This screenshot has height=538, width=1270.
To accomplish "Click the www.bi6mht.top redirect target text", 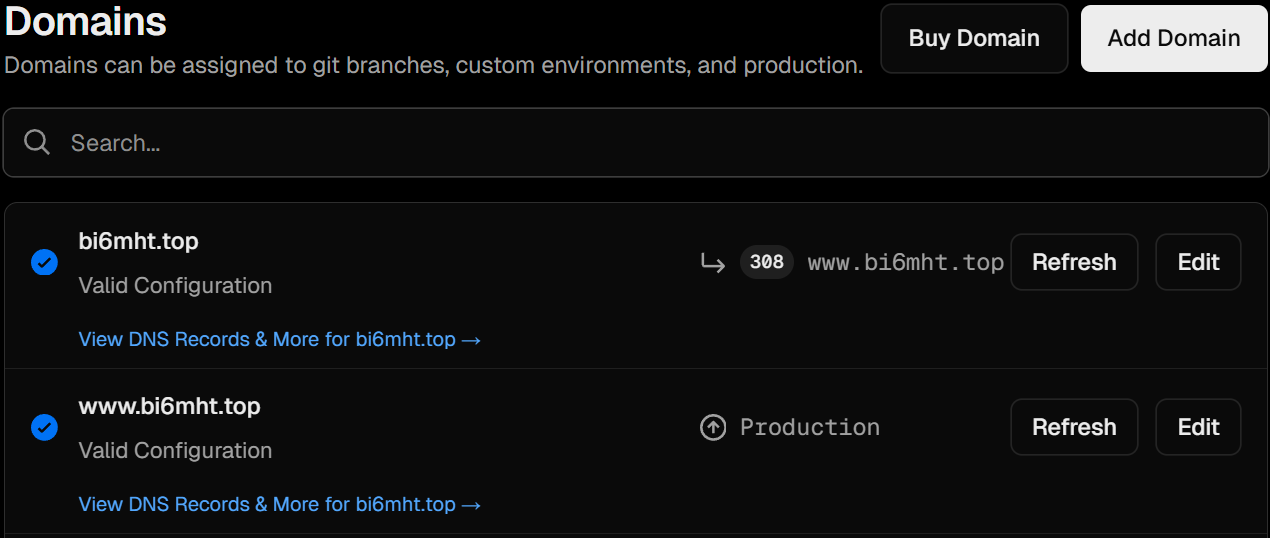I will coord(905,263).
